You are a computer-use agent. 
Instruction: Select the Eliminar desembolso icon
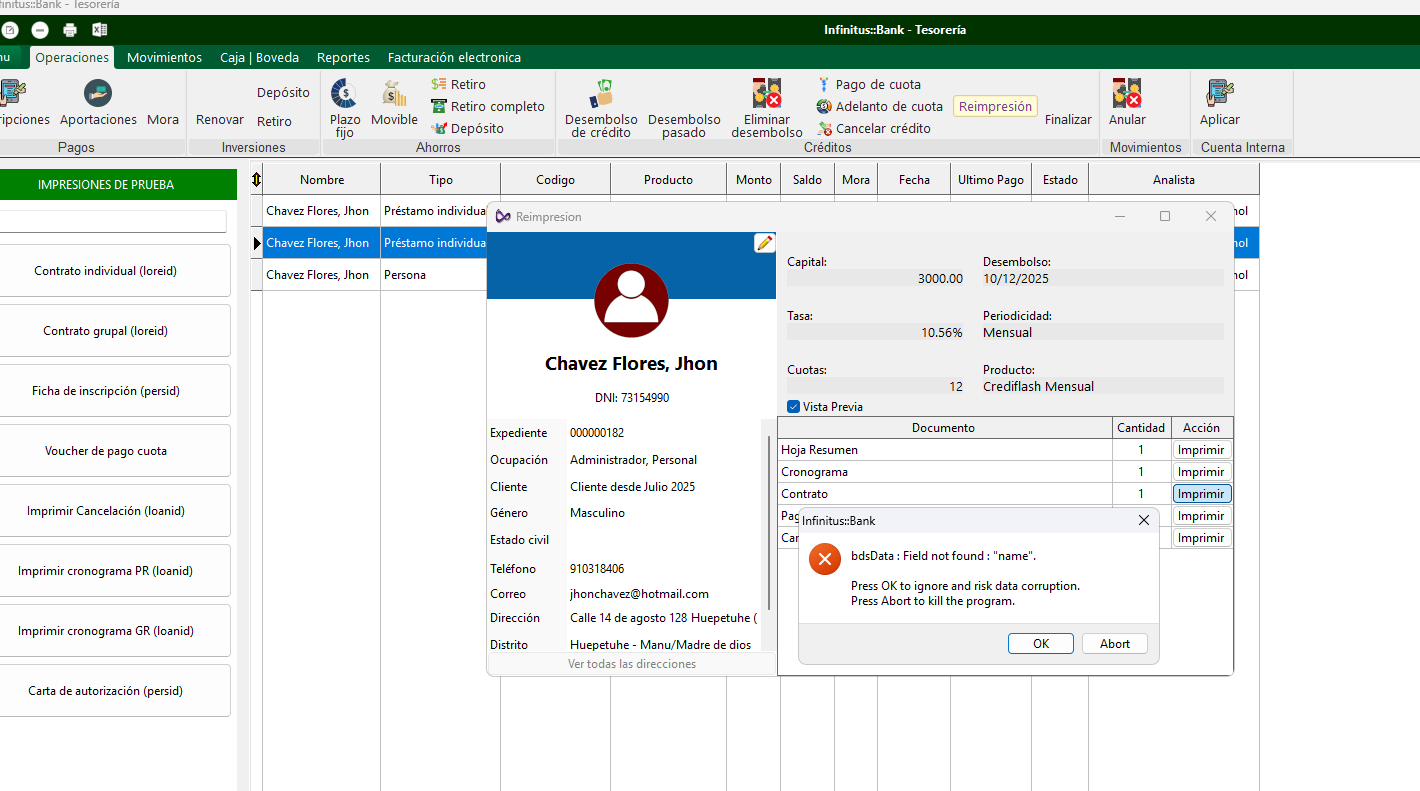pyautogui.click(x=766, y=94)
